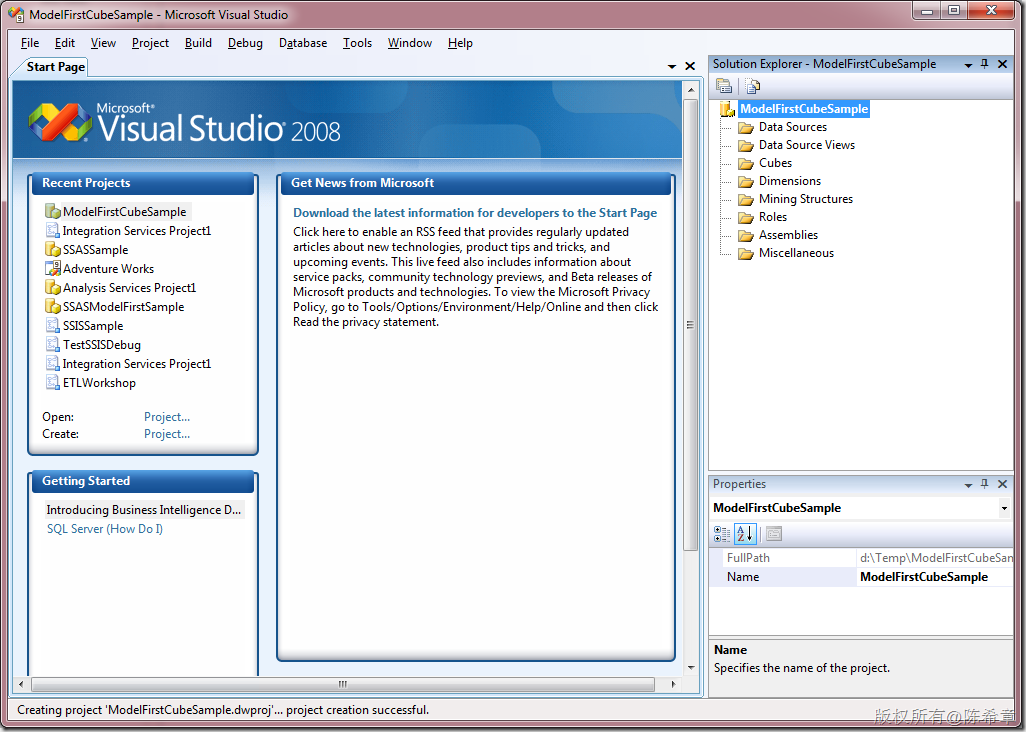Click the SSASModelFirstSample project icon
The image size is (1026, 732).
click(52, 306)
